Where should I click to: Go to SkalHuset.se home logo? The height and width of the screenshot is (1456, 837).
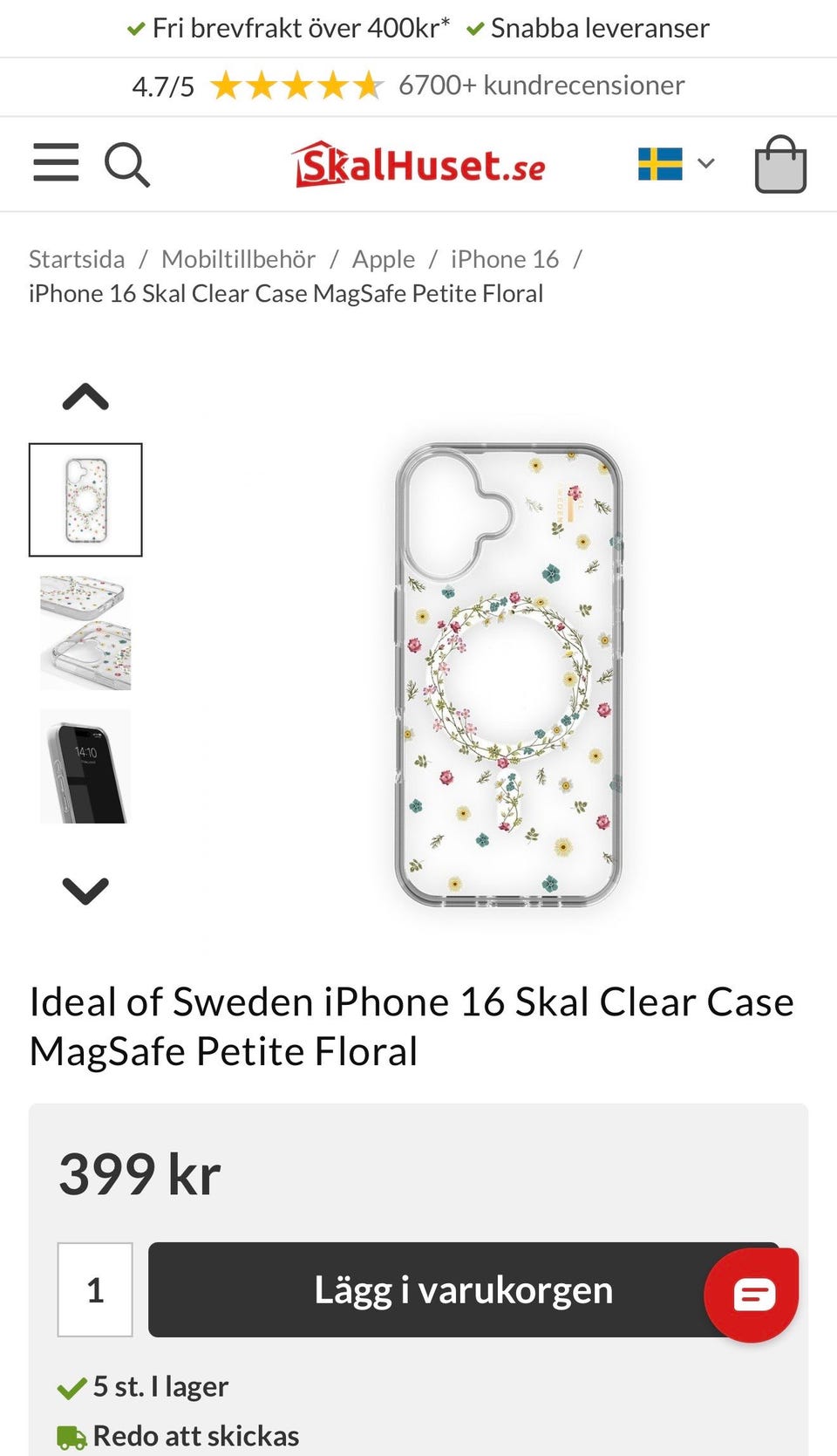(419, 165)
